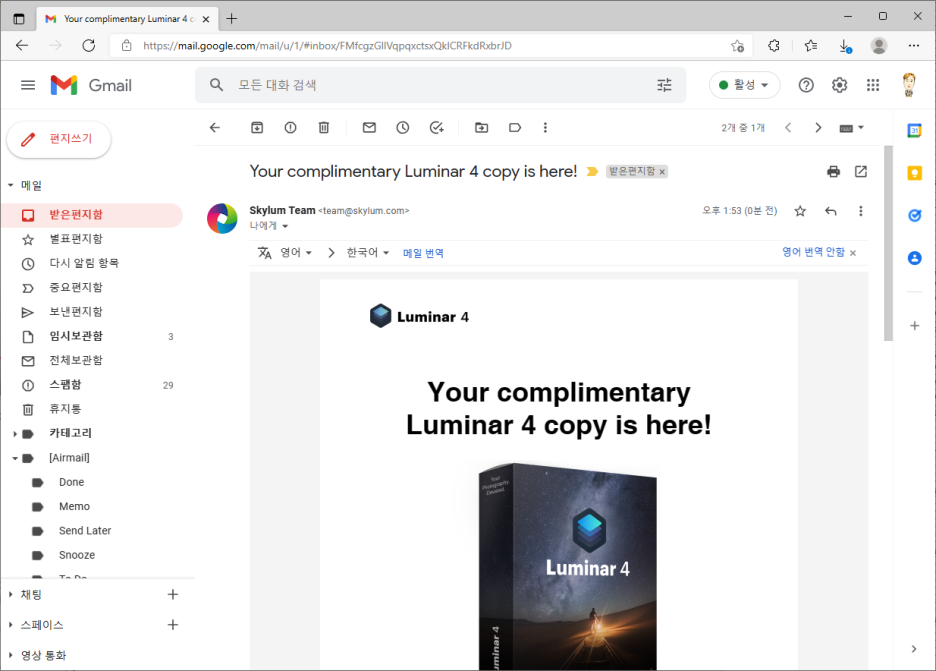Open message options beside reply arrow
The width and height of the screenshot is (936, 671).
pyautogui.click(x=860, y=211)
